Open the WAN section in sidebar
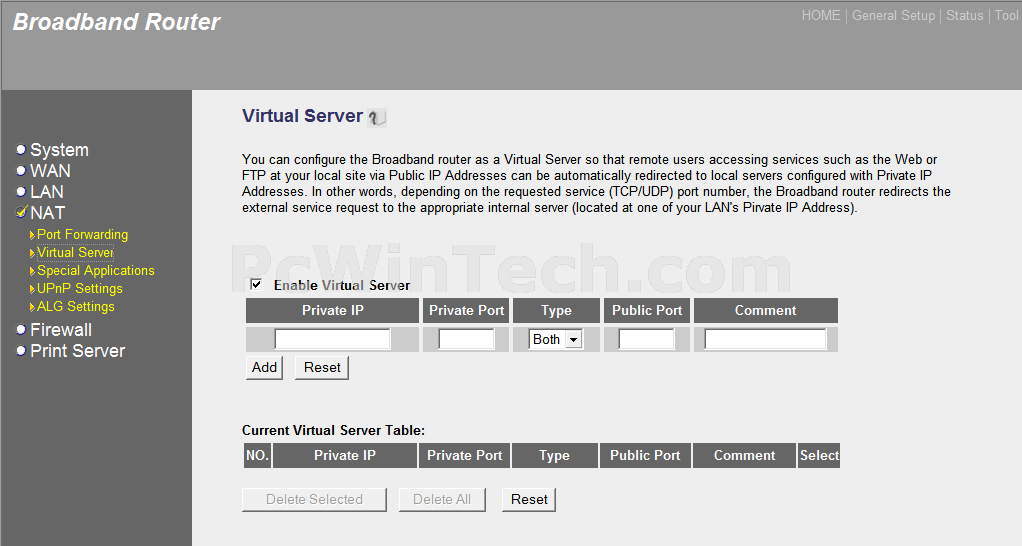The height and width of the screenshot is (546, 1022). point(50,171)
